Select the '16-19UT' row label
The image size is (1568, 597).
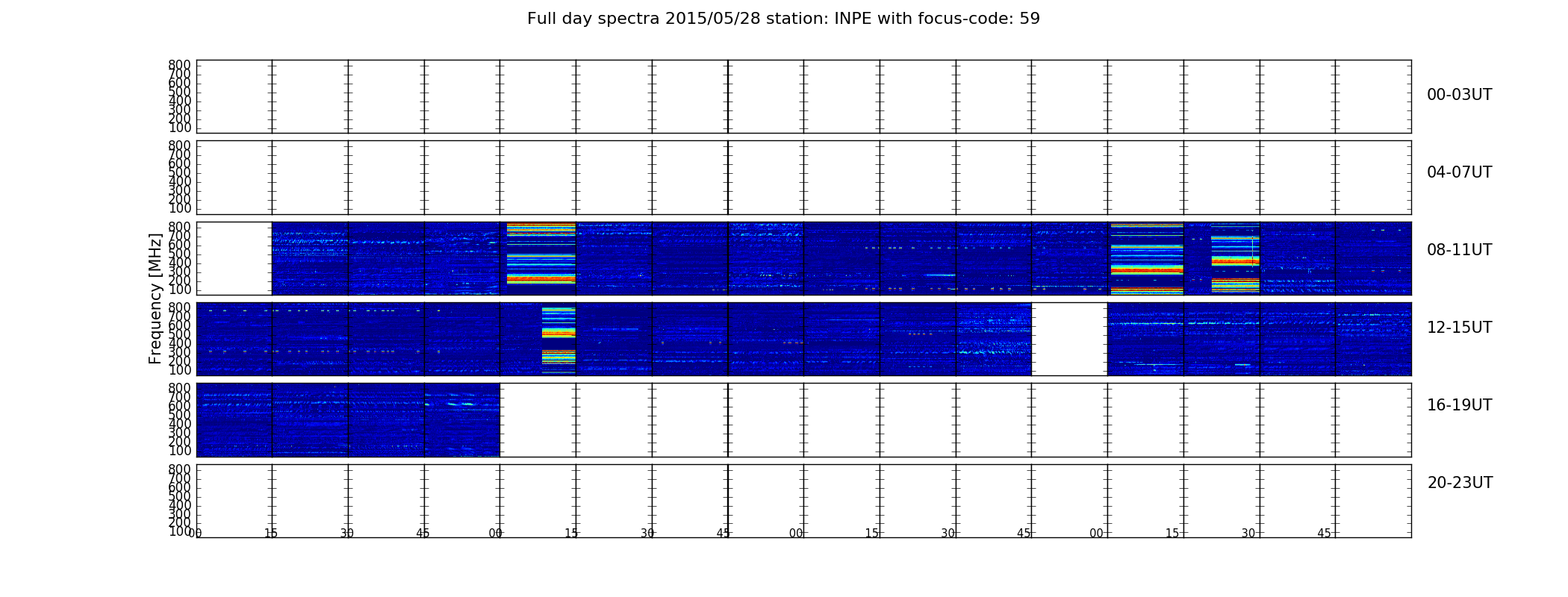1459,405
